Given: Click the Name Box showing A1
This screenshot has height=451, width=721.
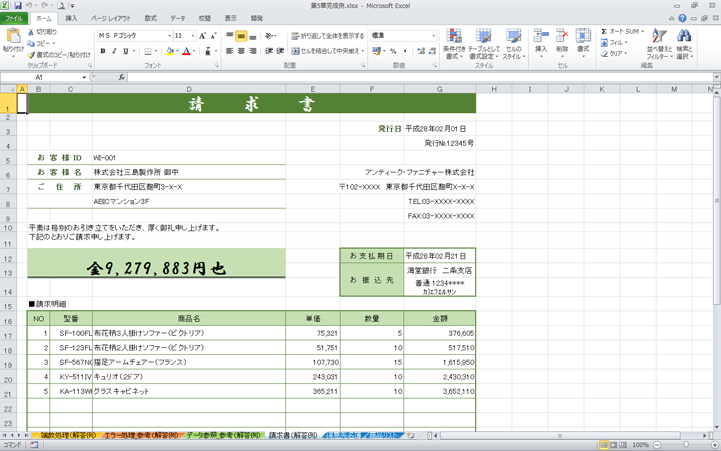Looking at the screenshot, I should [39, 77].
